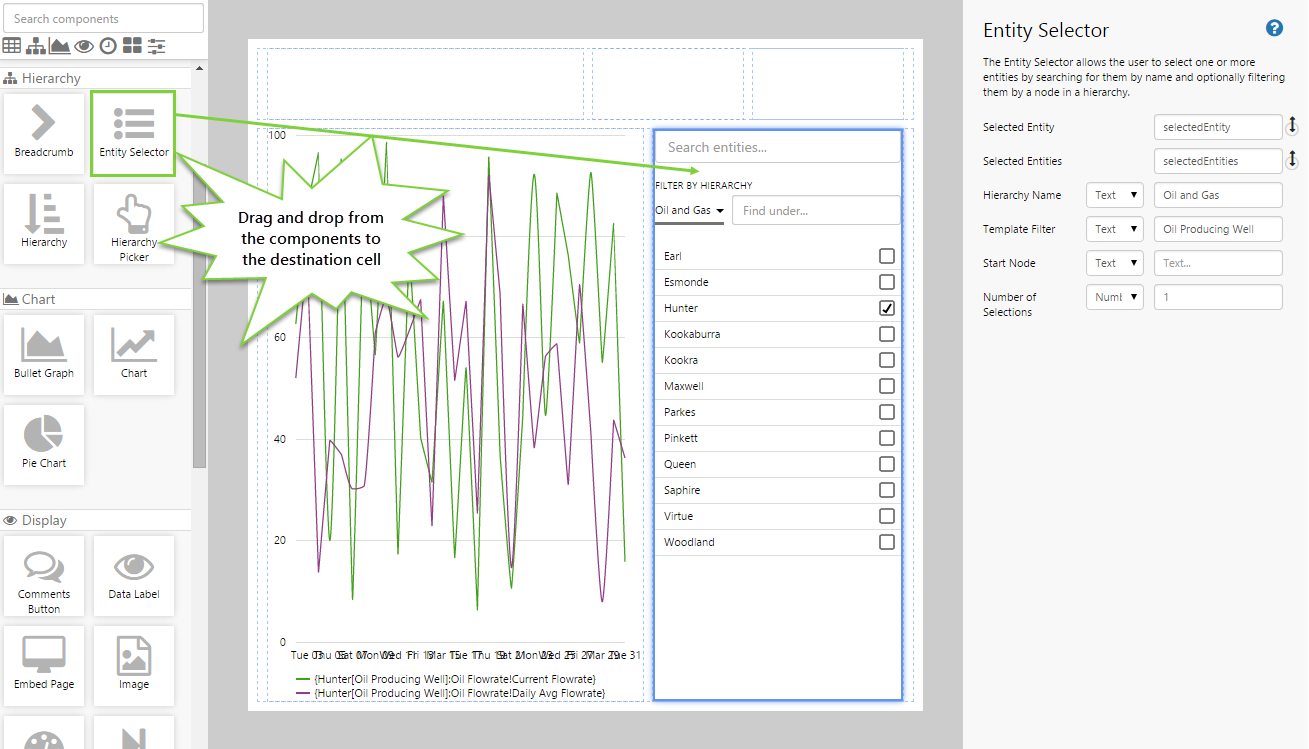Click the Selected Entity binding arrow button
1309x749 pixels.
[1292, 126]
